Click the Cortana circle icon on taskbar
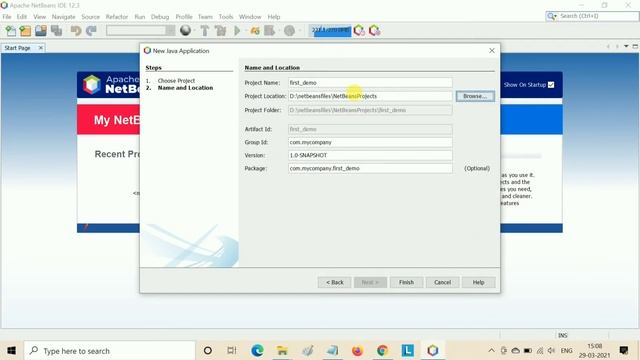Image resolution: width=640 pixels, height=360 pixels. coord(208,351)
